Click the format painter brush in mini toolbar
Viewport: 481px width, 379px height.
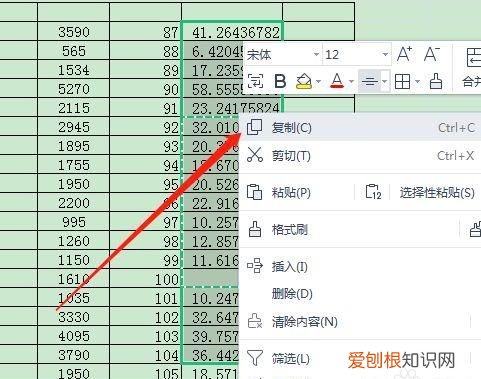[435, 81]
